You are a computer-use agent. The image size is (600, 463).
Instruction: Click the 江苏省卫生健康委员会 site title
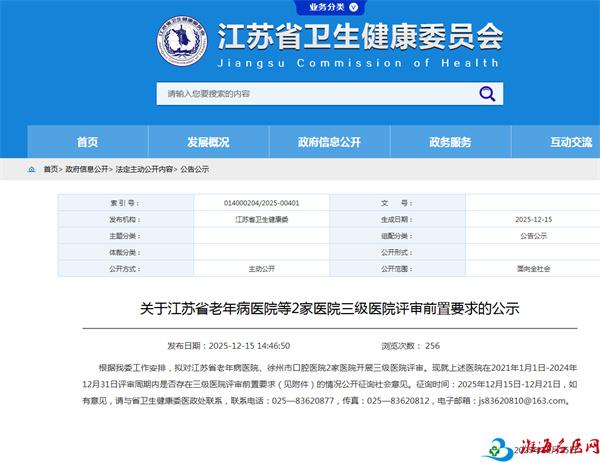[x=360, y=37]
